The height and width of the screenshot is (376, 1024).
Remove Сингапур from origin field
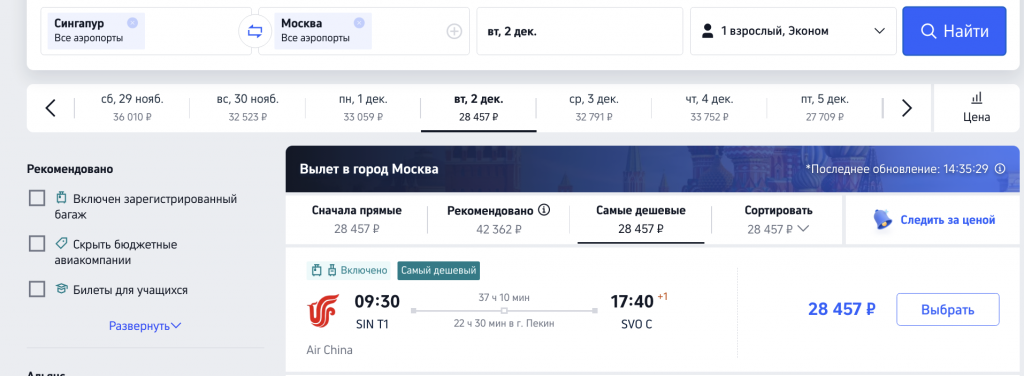133,23
